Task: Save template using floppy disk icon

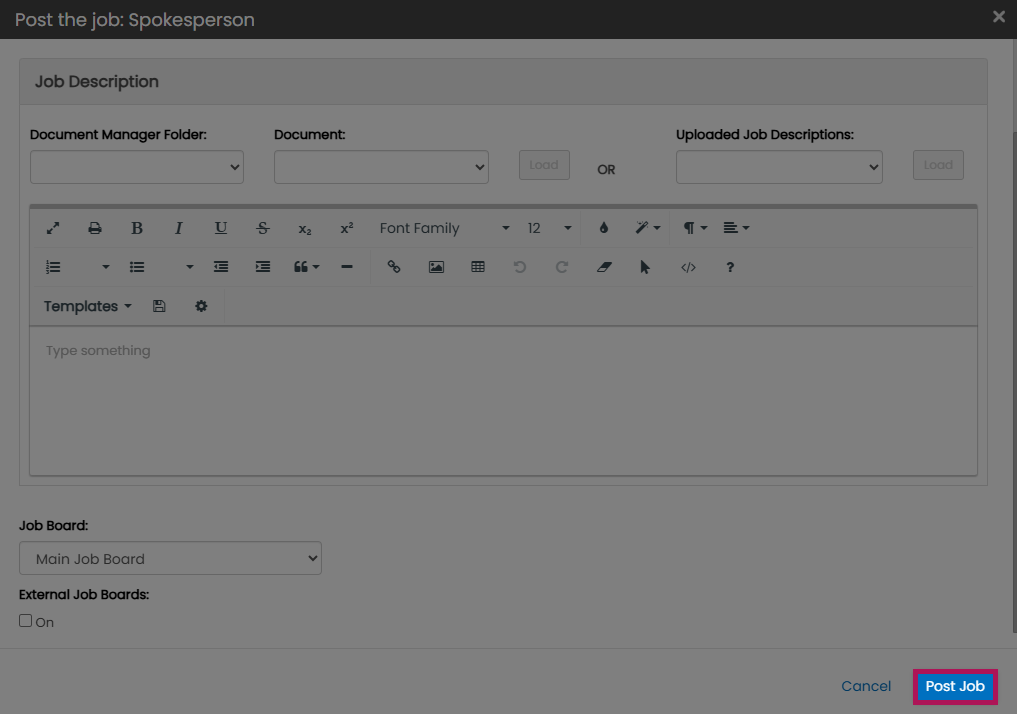Action: [159, 306]
